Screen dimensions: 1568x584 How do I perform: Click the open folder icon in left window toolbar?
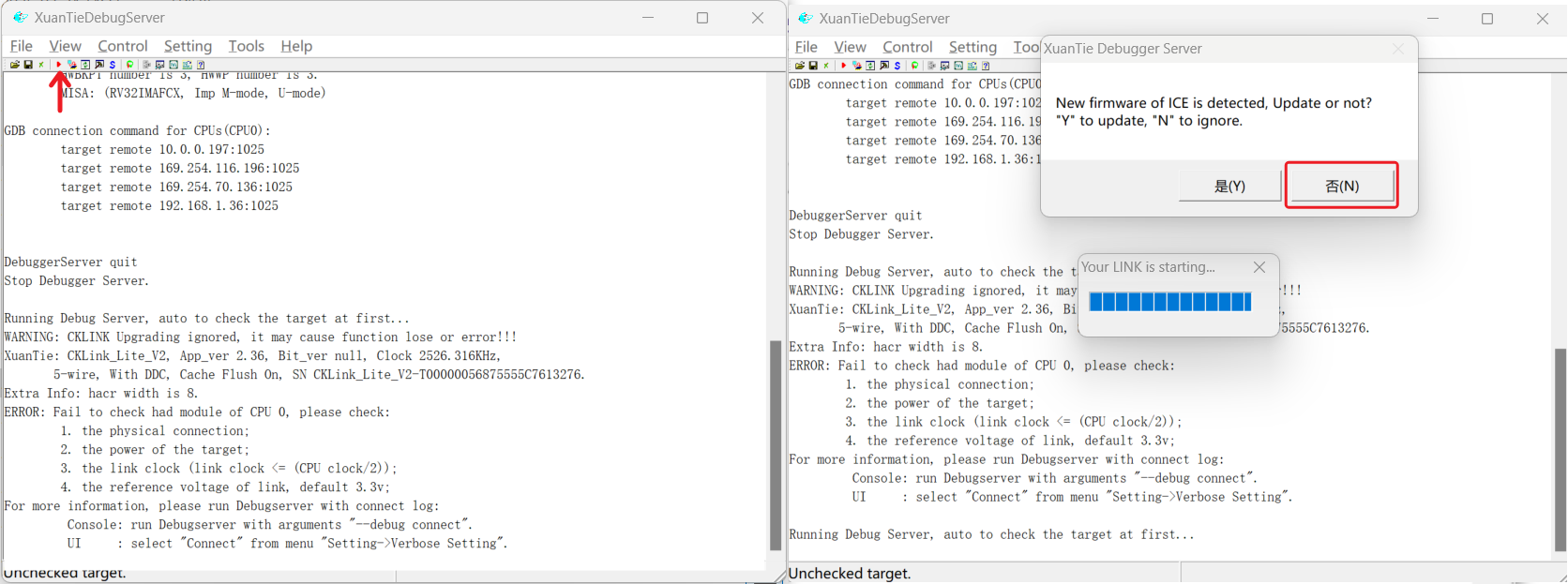pyautogui.click(x=15, y=65)
